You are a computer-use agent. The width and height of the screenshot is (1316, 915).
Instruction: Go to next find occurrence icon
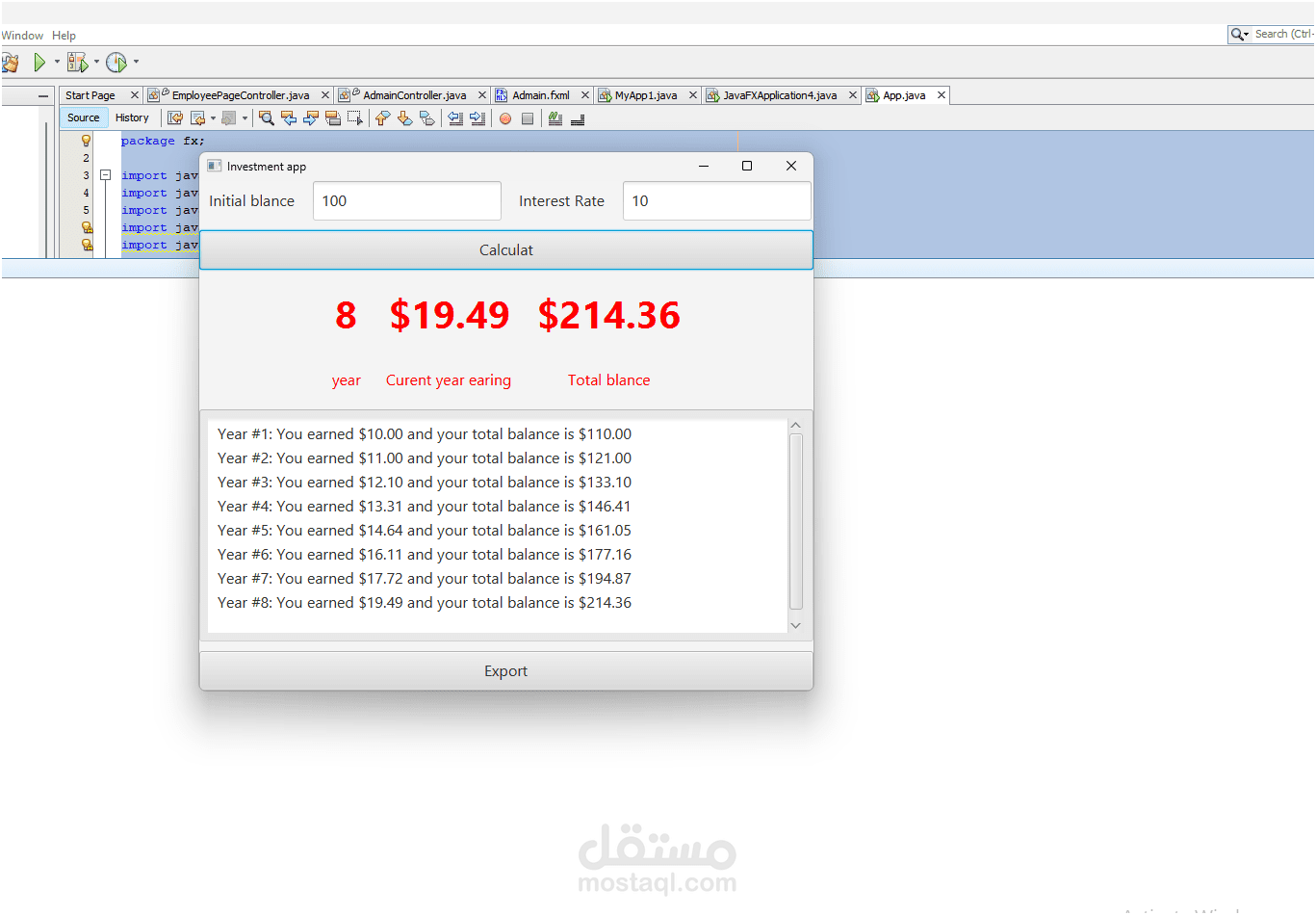pyautogui.click(x=311, y=118)
